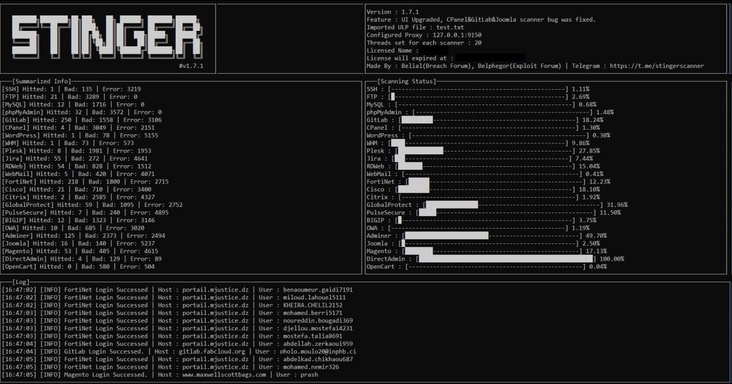
Task: Click the Adminer scanning progress bar
Action: click(491, 236)
